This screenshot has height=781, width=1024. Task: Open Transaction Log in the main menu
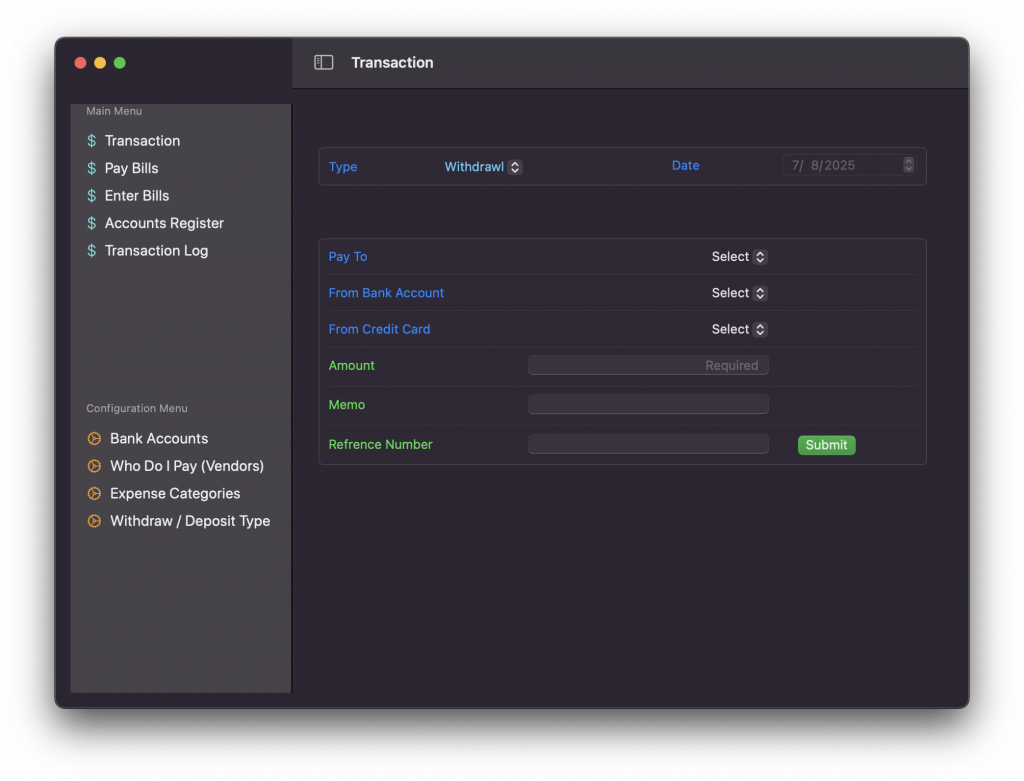(156, 251)
